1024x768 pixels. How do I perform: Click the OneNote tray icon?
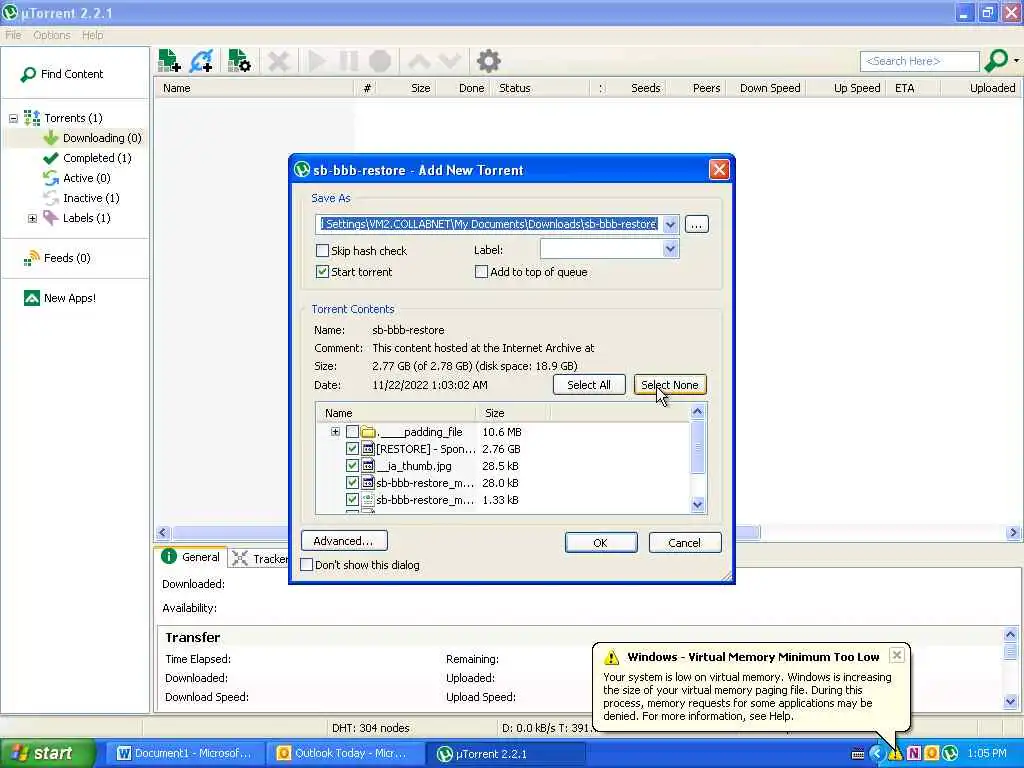pos(914,754)
